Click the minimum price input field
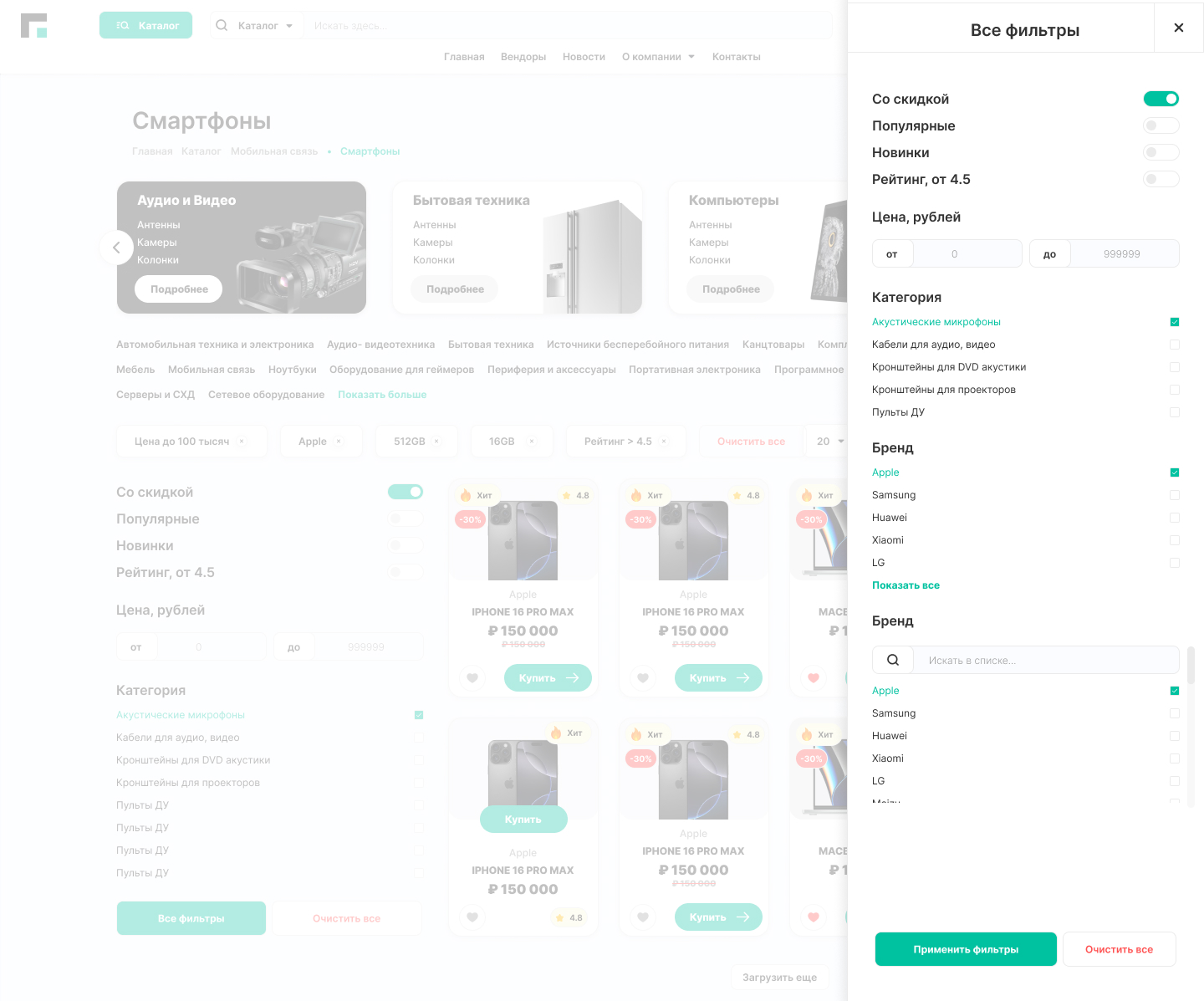This screenshot has width=1204, height=1001. point(967,253)
